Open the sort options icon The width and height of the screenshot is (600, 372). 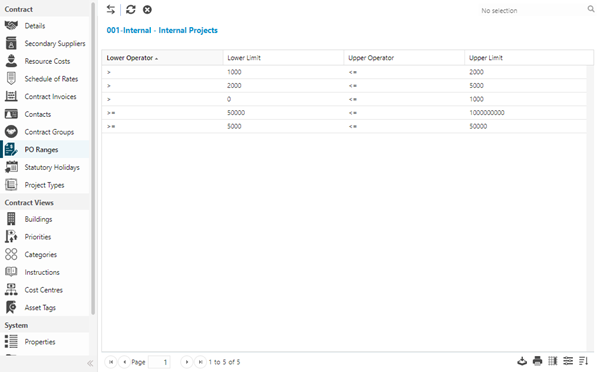[x=584, y=361]
